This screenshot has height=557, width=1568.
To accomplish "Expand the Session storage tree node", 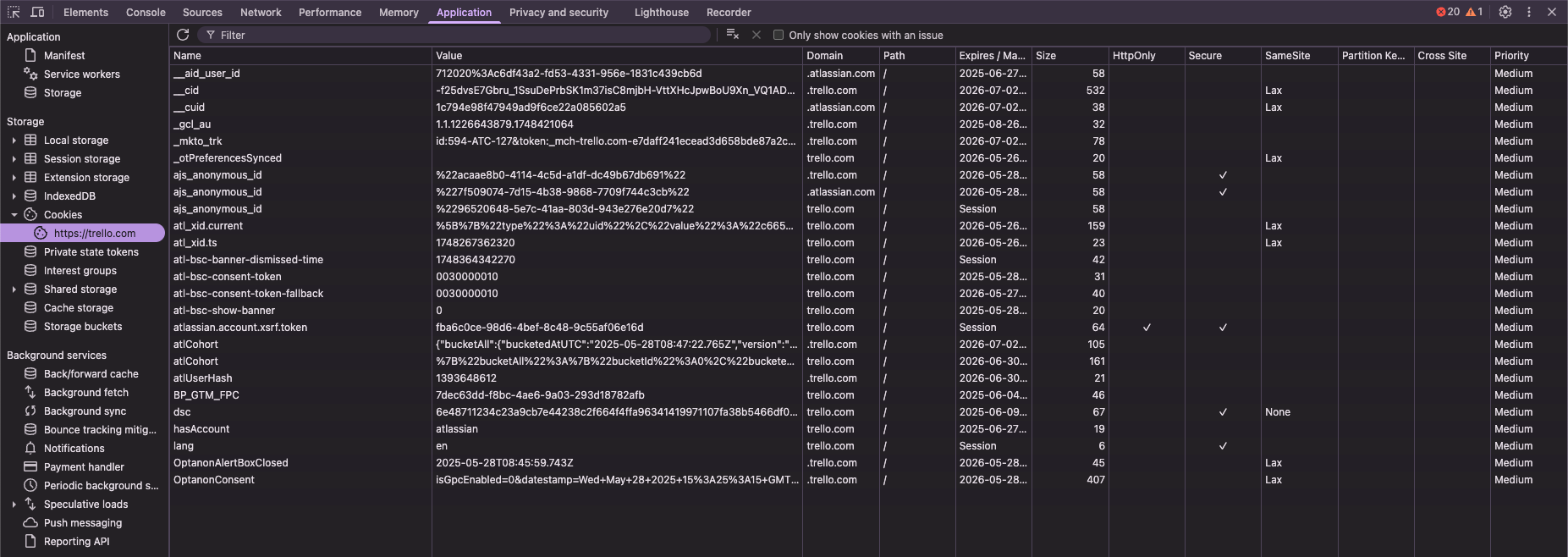I will click(x=14, y=159).
